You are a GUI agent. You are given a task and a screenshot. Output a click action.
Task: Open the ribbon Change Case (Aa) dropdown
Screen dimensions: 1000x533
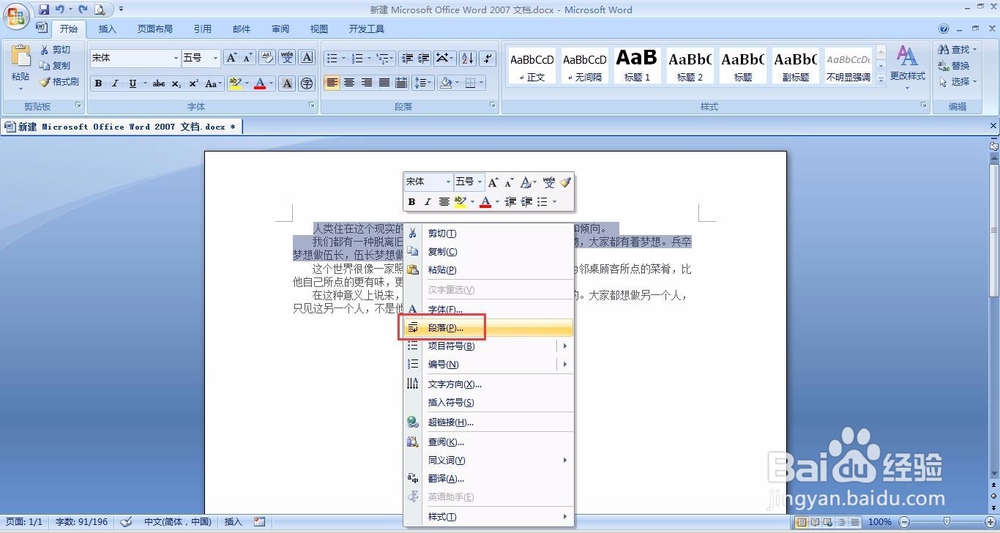(214, 84)
